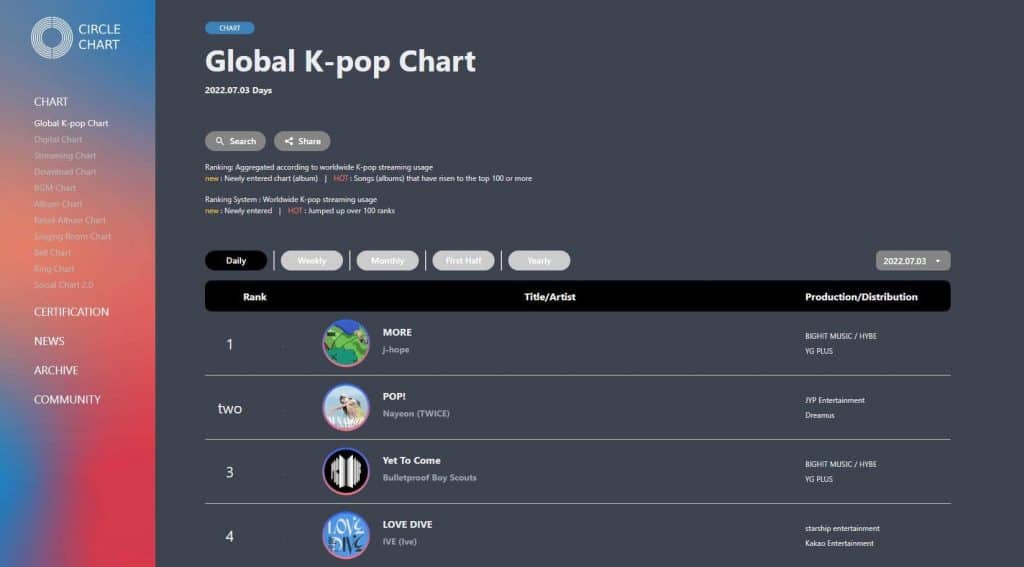Switch to the Yearly chart
The width and height of the screenshot is (1024, 567).
point(539,261)
